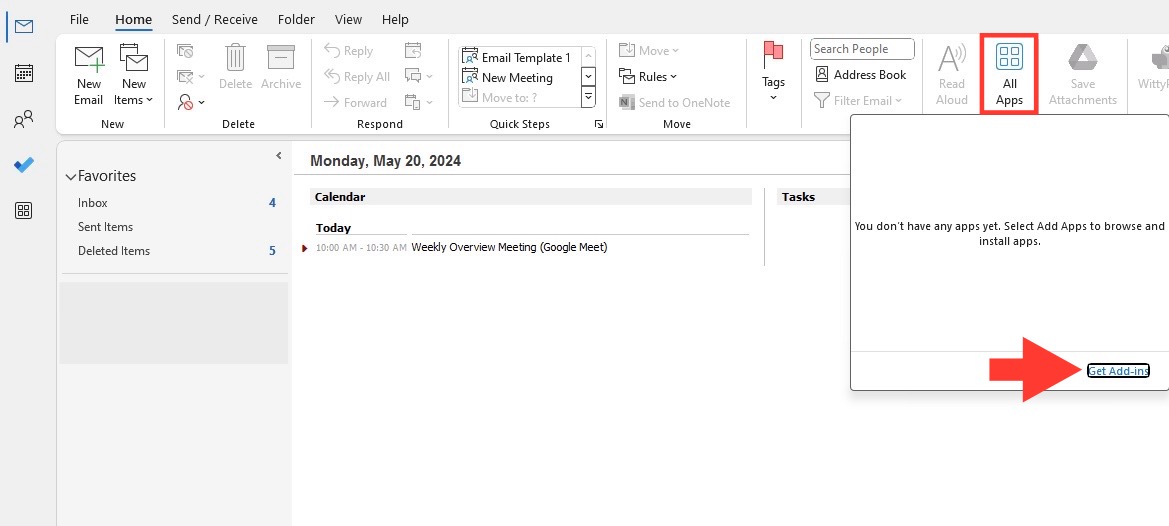This screenshot has width=1169, height=526.
Task: Click the Get Add-ins link
Action: coord(1118,370)
